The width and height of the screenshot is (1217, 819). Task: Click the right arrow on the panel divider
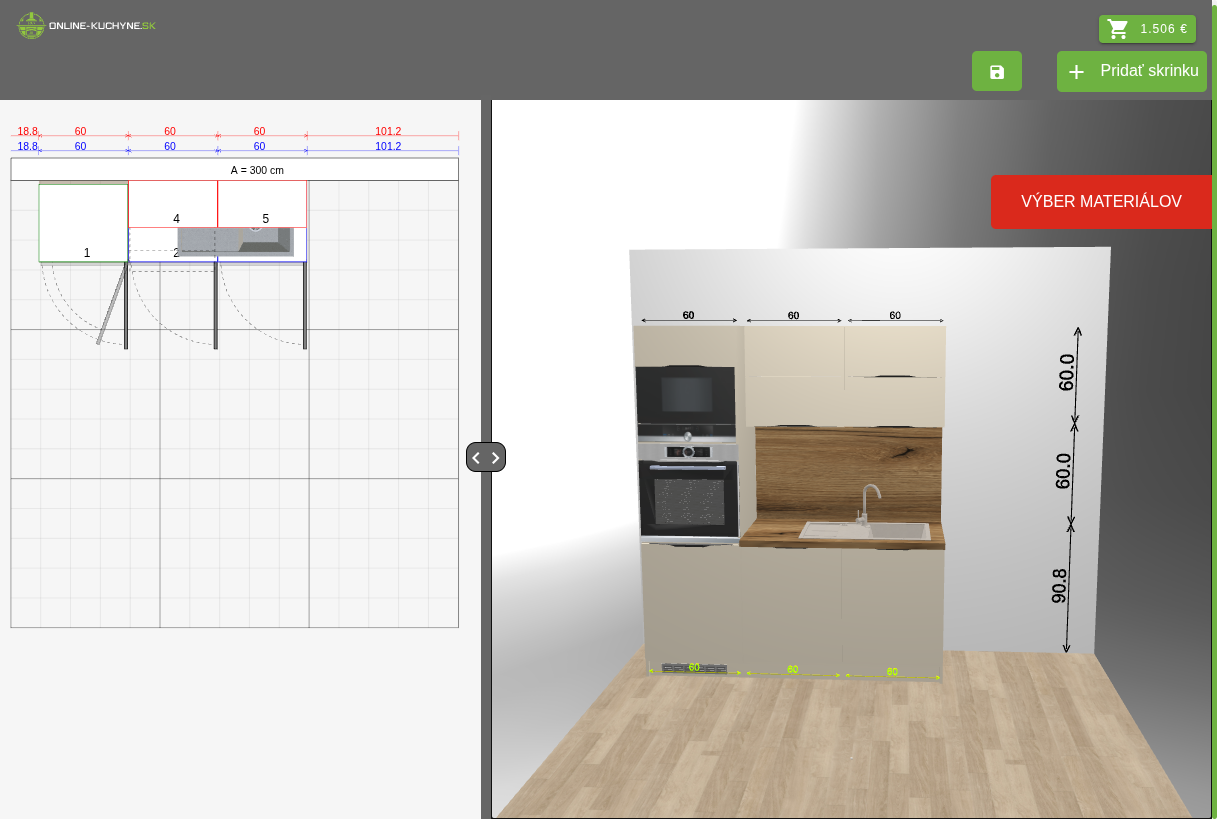495,458
